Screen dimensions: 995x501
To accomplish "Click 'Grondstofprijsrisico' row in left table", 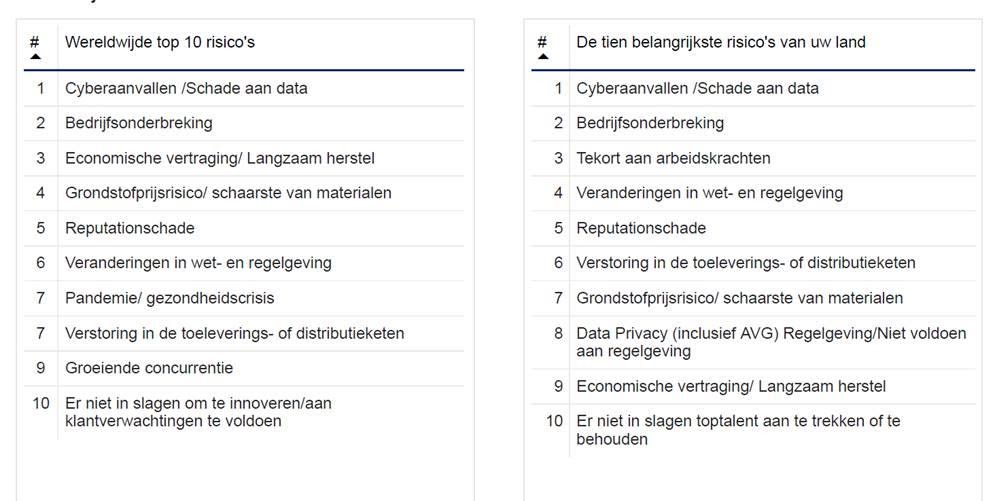I will [x=228, y=193].
